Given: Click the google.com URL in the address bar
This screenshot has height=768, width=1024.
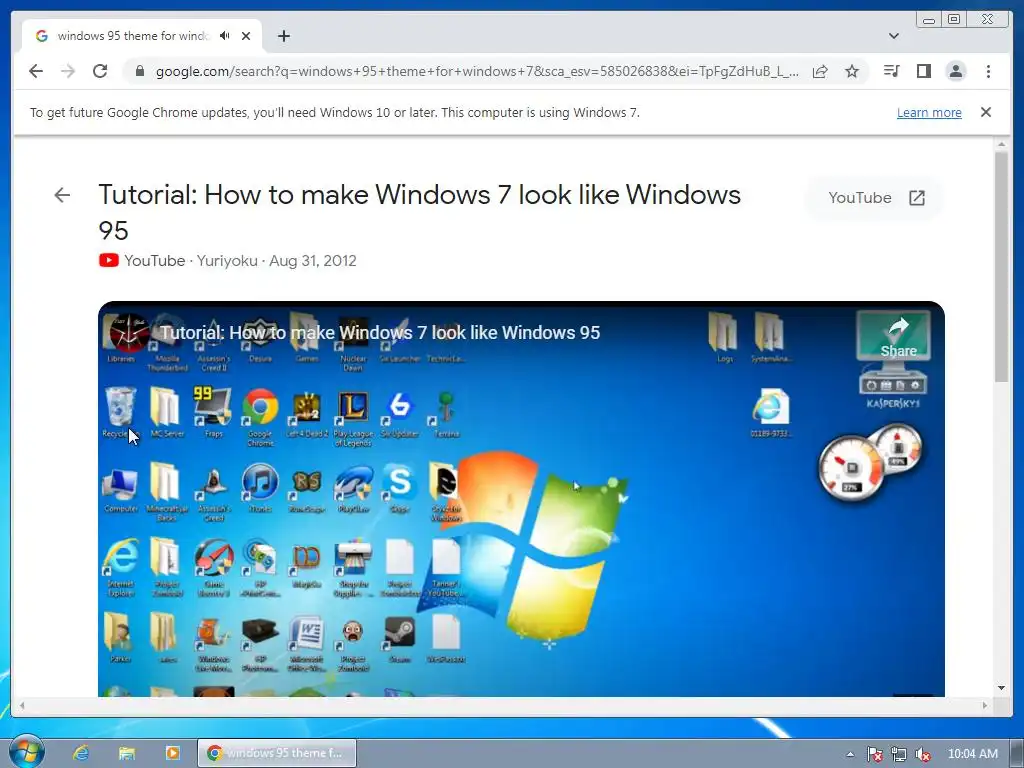Looking at the screenshot, I should click(477, 71).
